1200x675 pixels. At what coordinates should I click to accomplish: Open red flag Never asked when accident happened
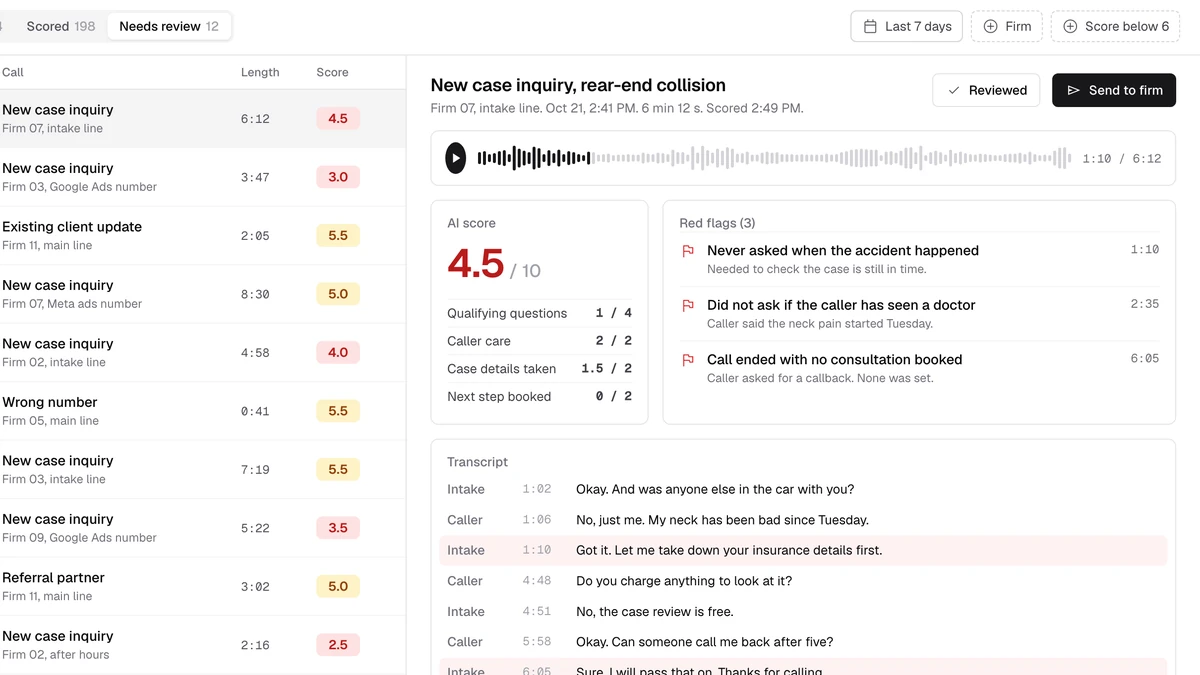[919, 259]
